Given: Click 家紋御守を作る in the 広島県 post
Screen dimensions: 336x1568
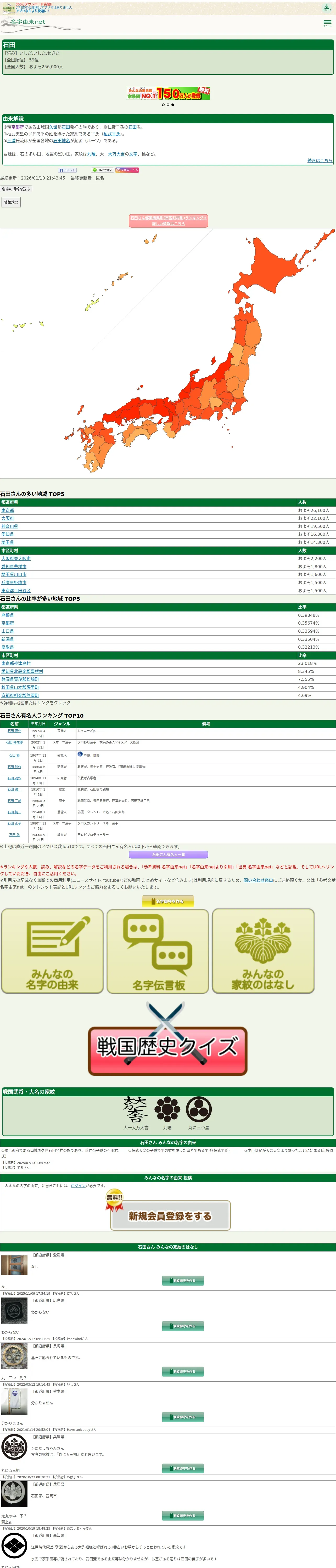Looking at the screenshot, I should [x=183, y=1326].
